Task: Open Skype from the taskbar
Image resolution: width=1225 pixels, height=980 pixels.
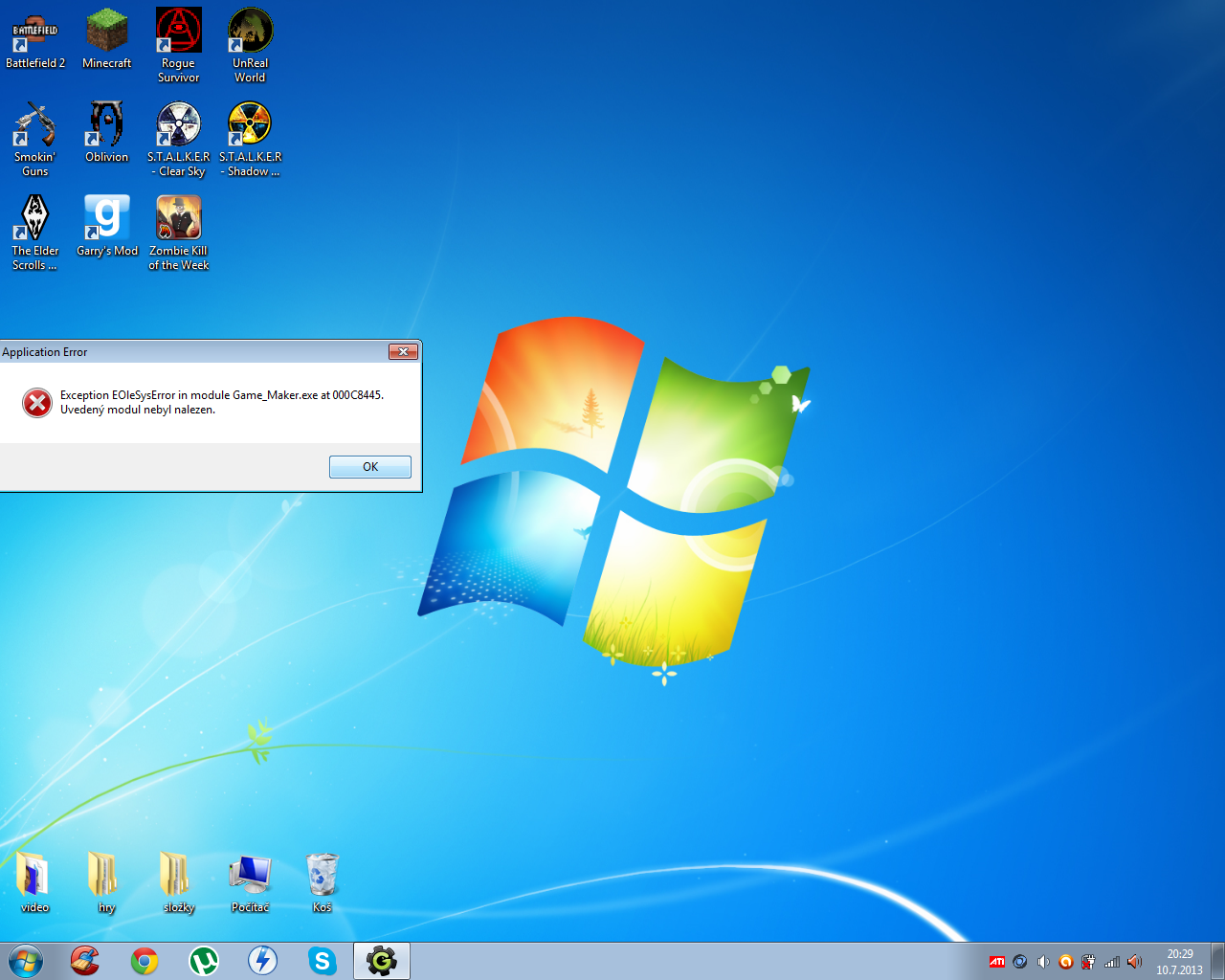Action: pyautogui.click(x=323, y=961)
